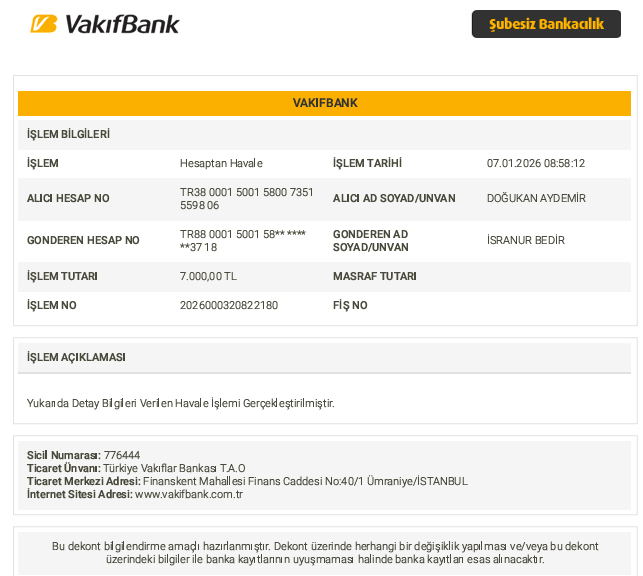Click the İŞLEM TARİHİ label
The width and height of the screenshot is (643, 576).
pos(367,163)
